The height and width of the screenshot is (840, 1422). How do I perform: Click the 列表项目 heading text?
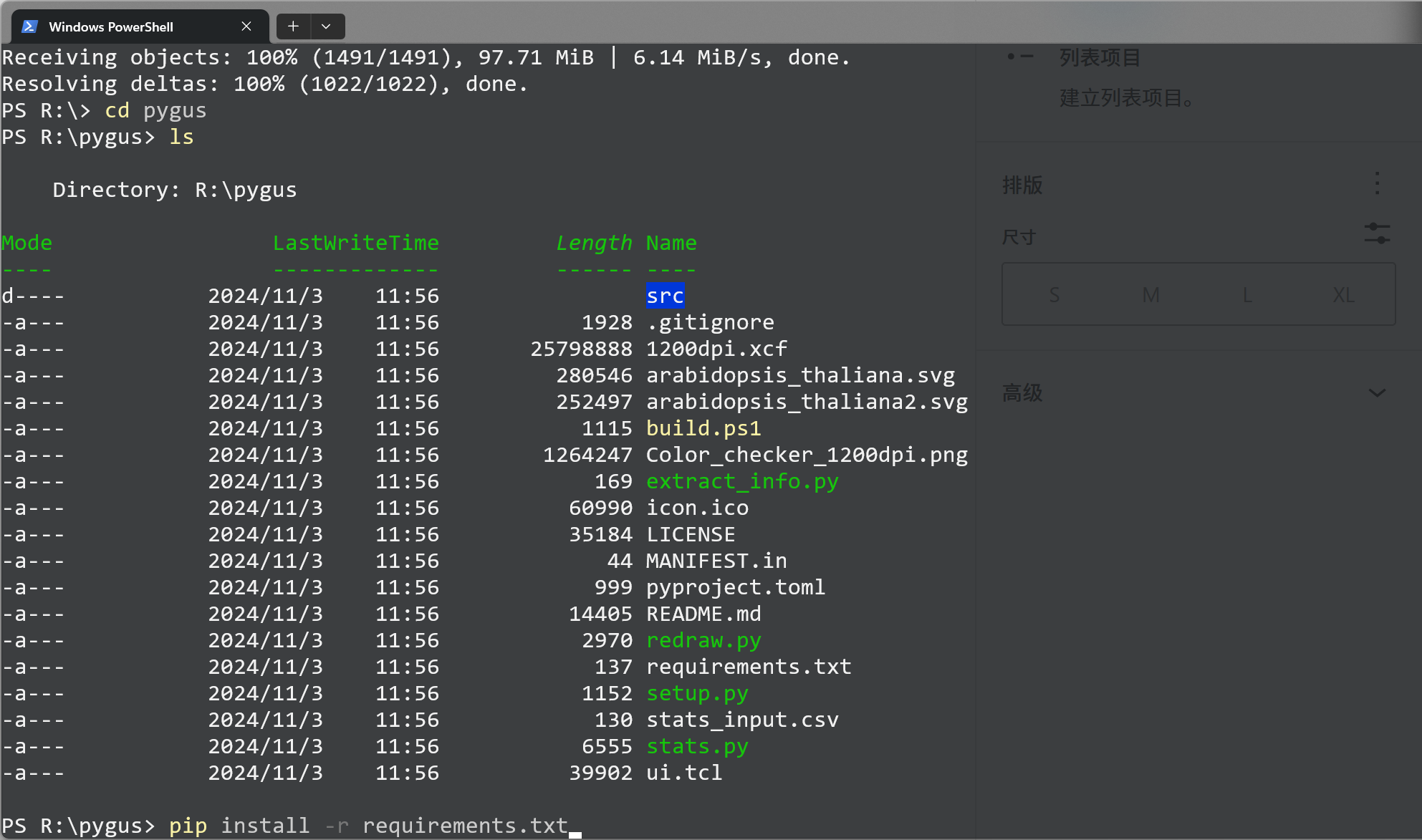point(1100,57)
